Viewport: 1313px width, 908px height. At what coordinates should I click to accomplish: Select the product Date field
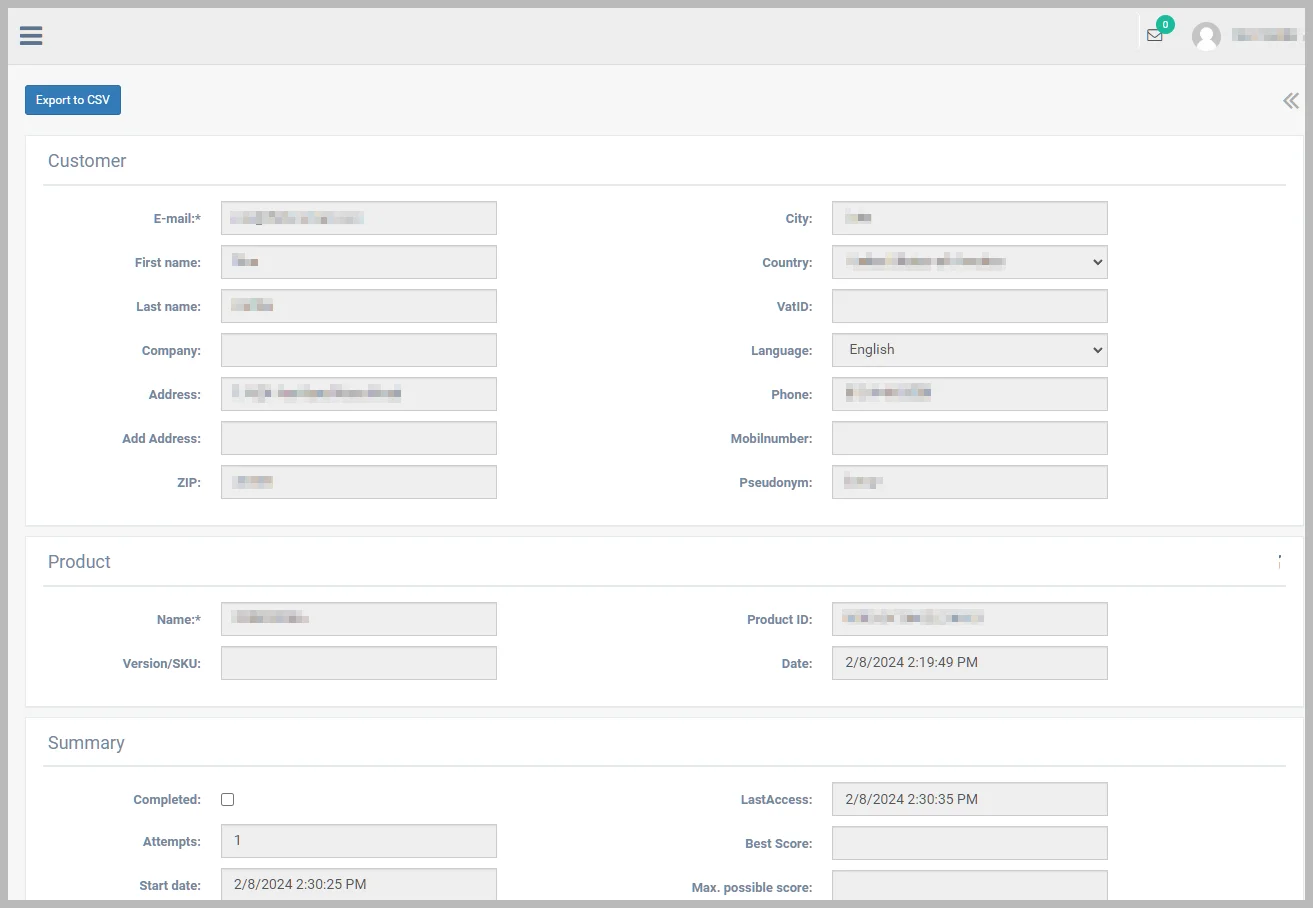(x=969, y=663)
